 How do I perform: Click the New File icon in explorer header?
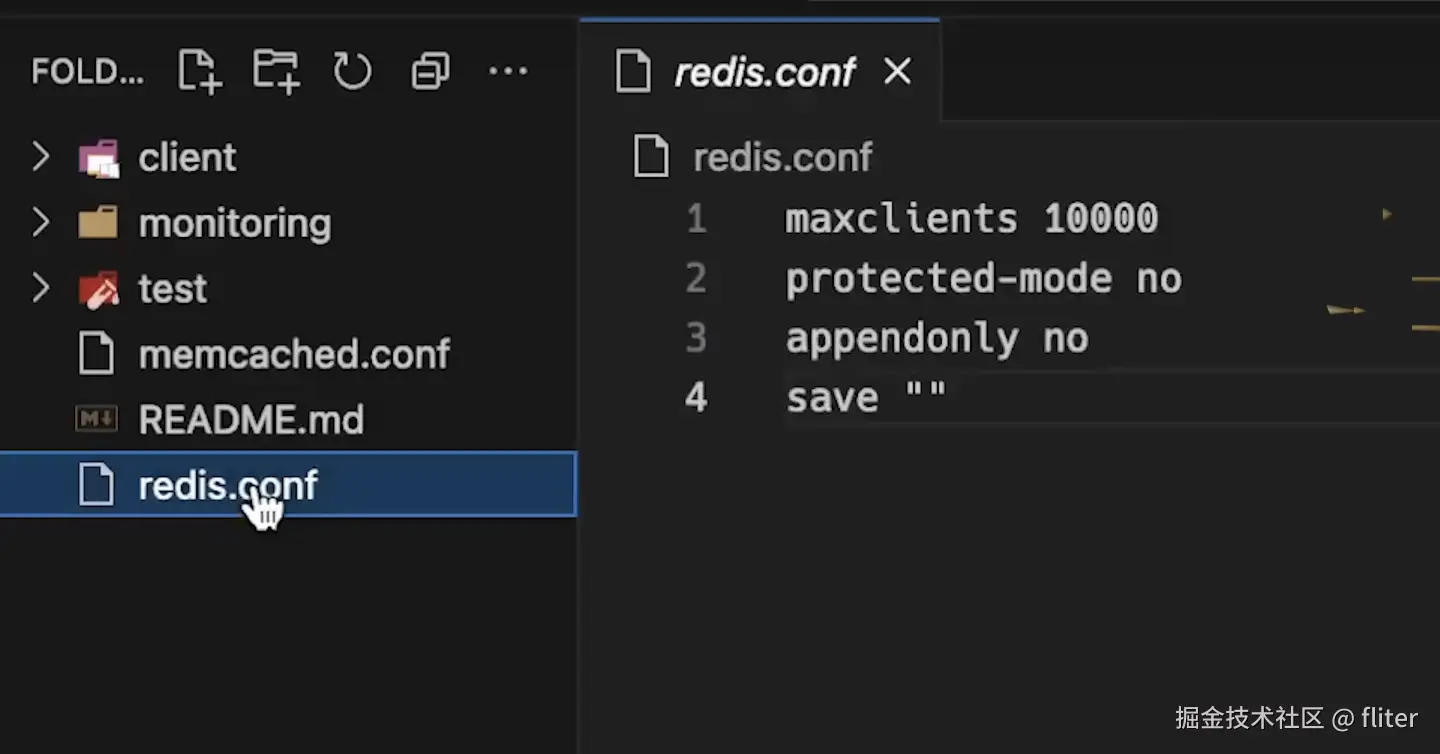[x=199, y=71]
